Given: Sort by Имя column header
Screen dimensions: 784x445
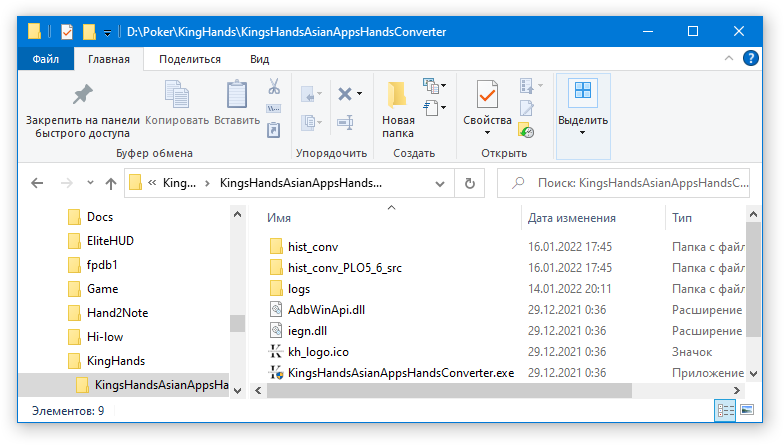Looking at the screenshot, I should [x=278, y=218].
